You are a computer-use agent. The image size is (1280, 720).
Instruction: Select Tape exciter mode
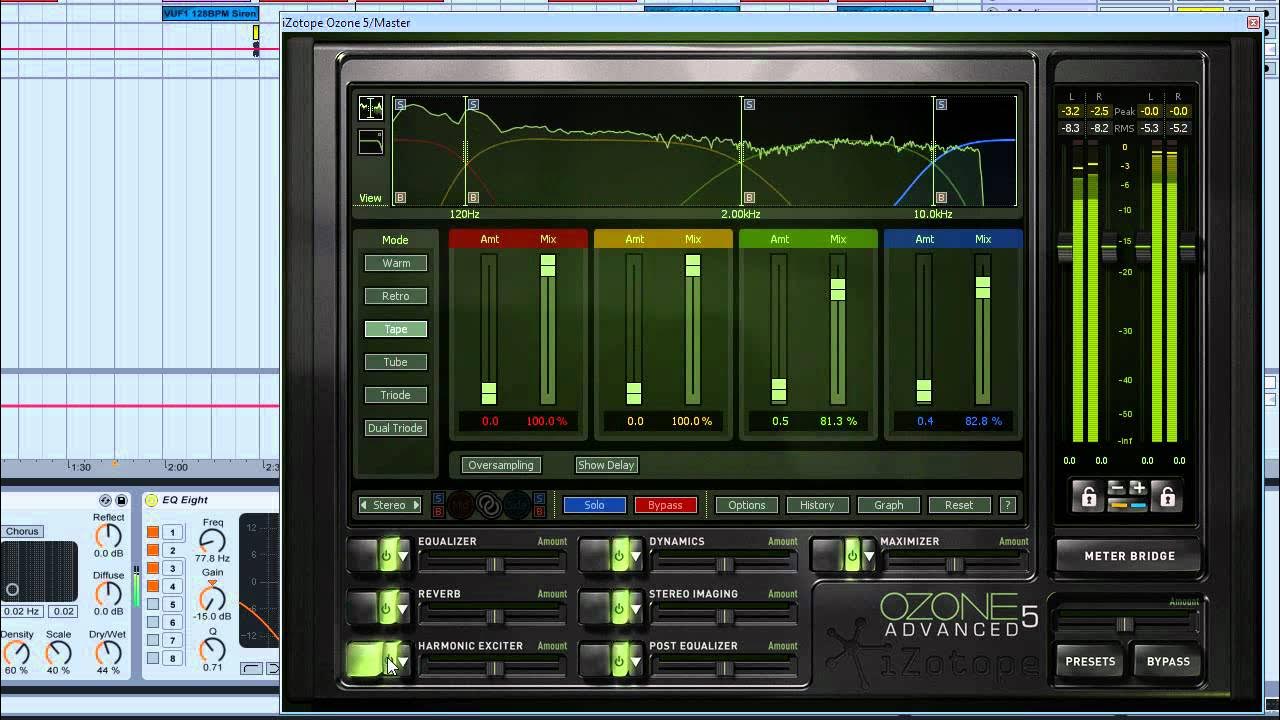(396, 329)
